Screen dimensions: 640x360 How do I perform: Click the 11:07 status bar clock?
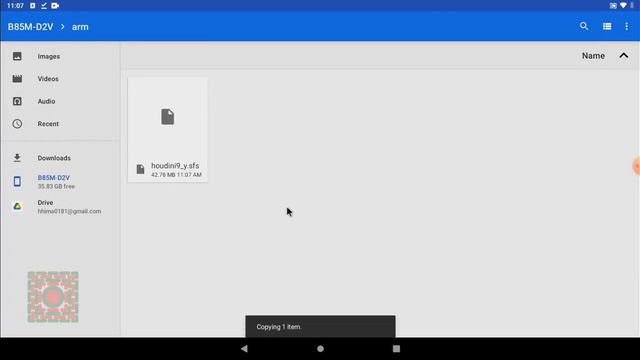16,6
